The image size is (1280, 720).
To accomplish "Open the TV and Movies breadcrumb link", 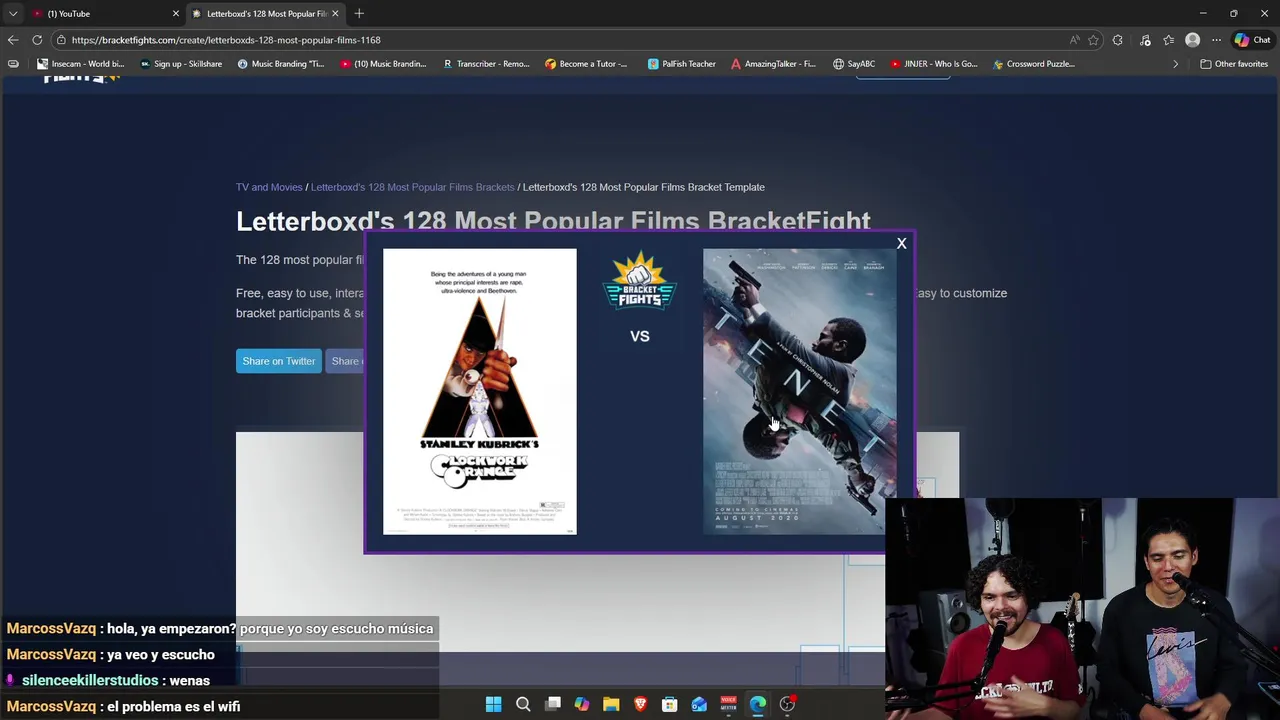I will pyautogui.click(x=269, y=187).
